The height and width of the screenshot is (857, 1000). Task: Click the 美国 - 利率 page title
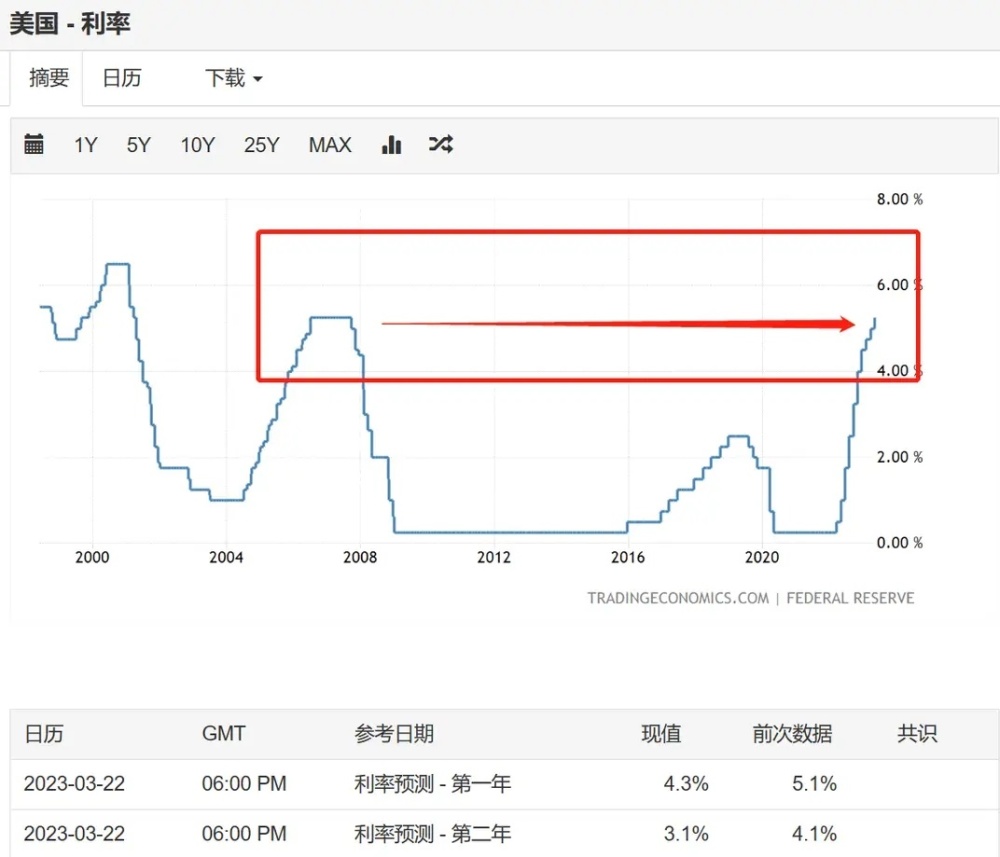coord(70,24)
